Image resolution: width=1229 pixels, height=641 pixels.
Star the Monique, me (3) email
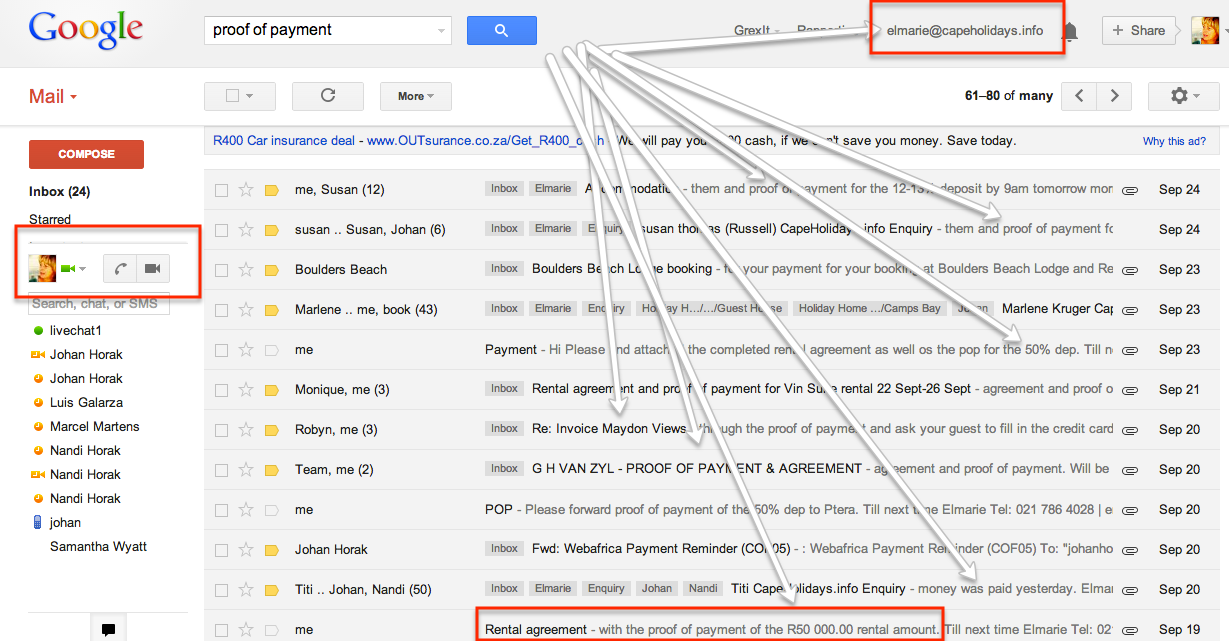click(x=246, y=389)
